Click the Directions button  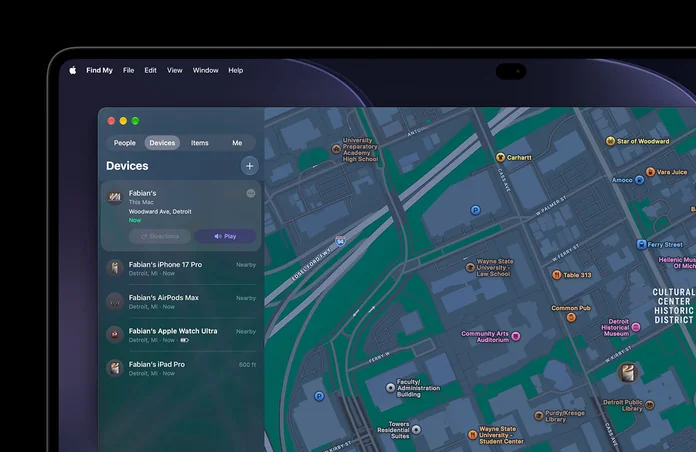pyautogui.click(x=160, y=236)
